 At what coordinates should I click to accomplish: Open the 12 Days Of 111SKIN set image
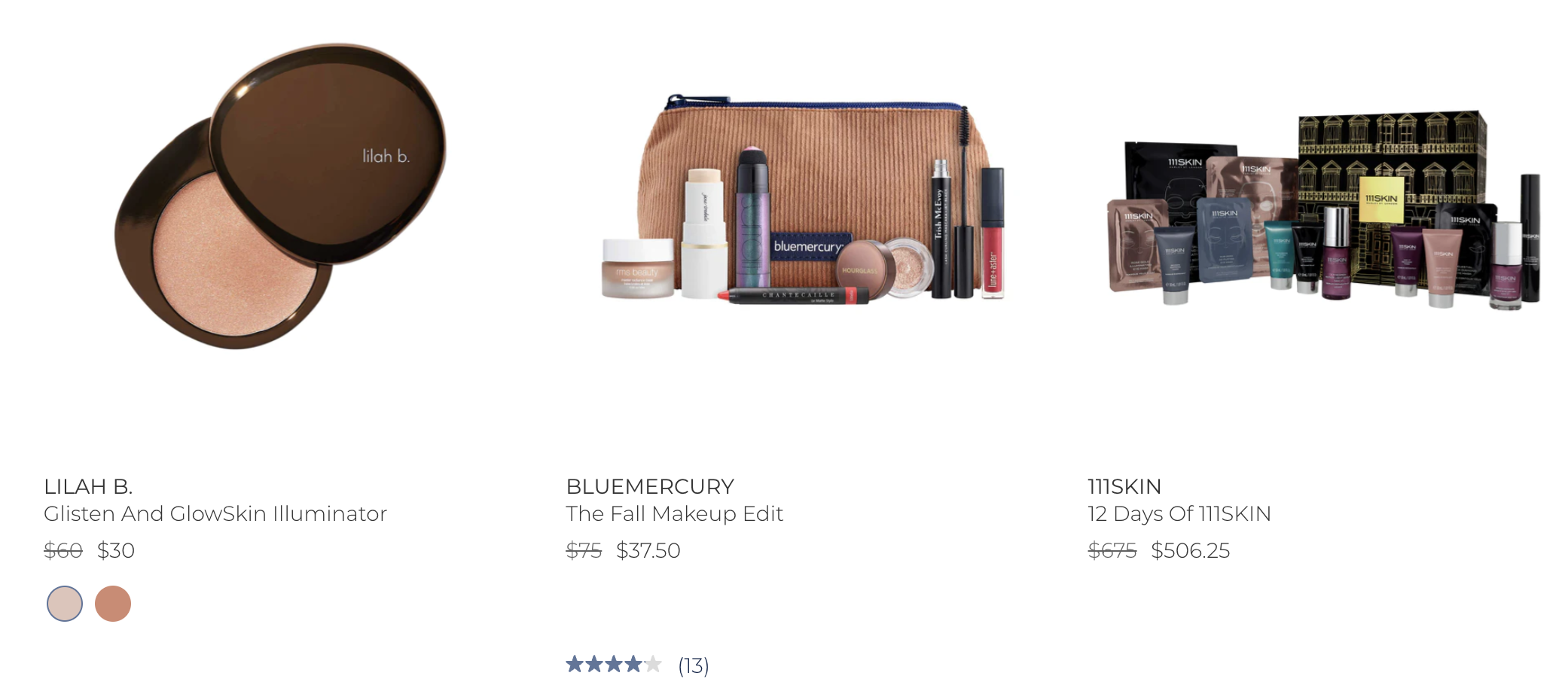1324,211
